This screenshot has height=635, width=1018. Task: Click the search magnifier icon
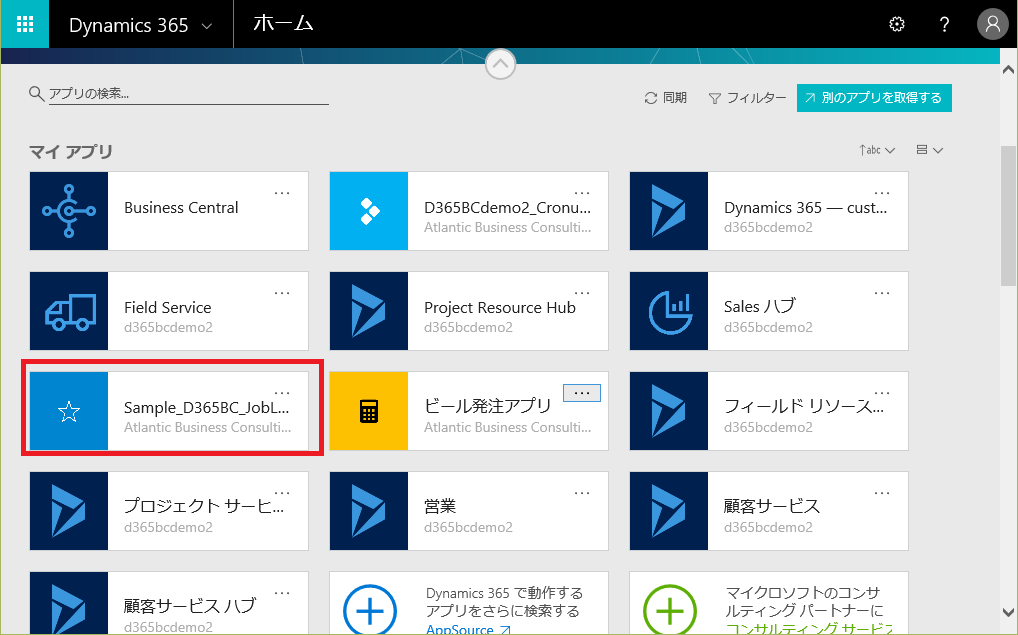click(x=36, y=93)
